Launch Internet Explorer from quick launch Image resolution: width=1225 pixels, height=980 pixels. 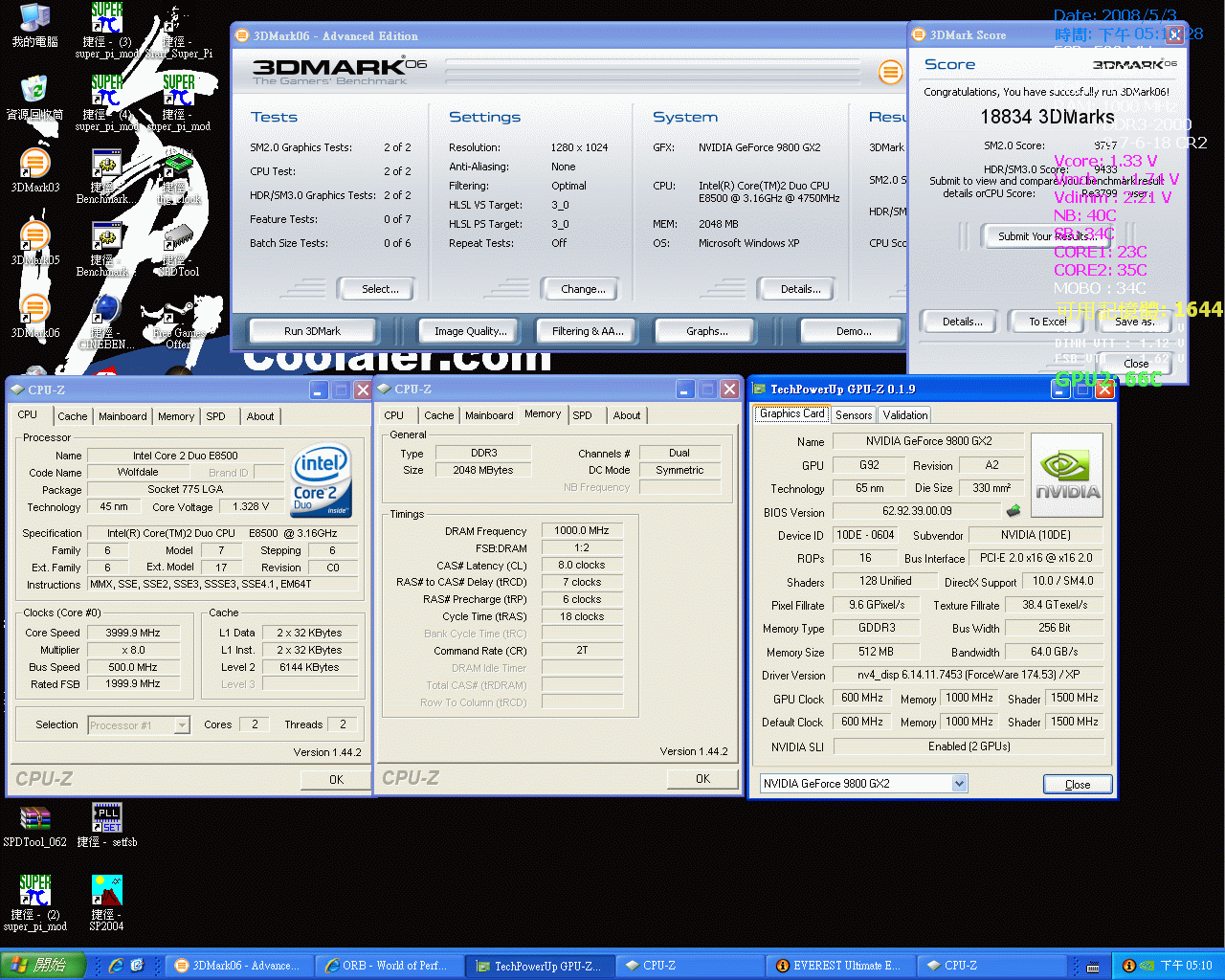(116, 966)
